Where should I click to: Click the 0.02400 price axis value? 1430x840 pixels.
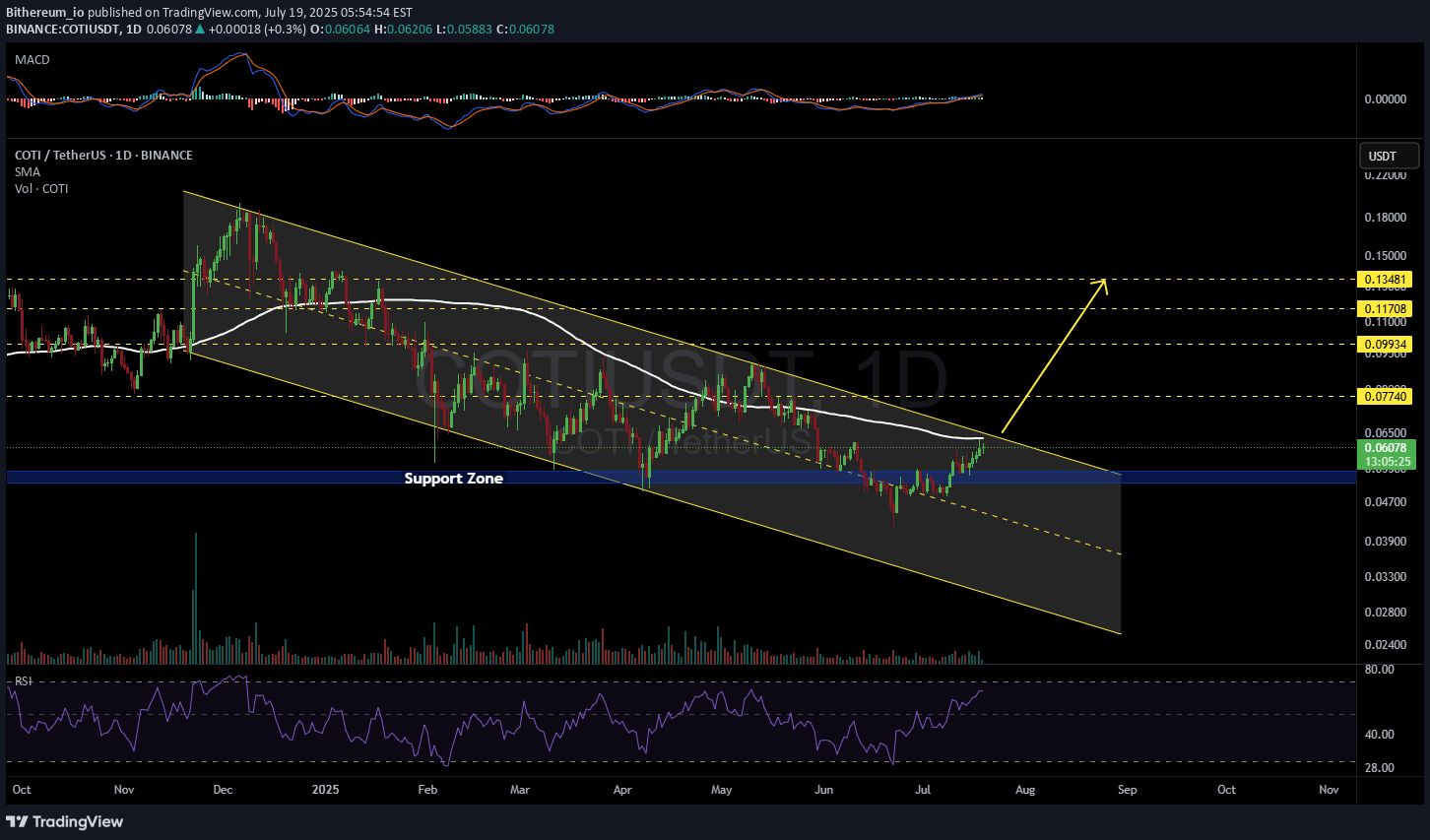click(1386, 645)
